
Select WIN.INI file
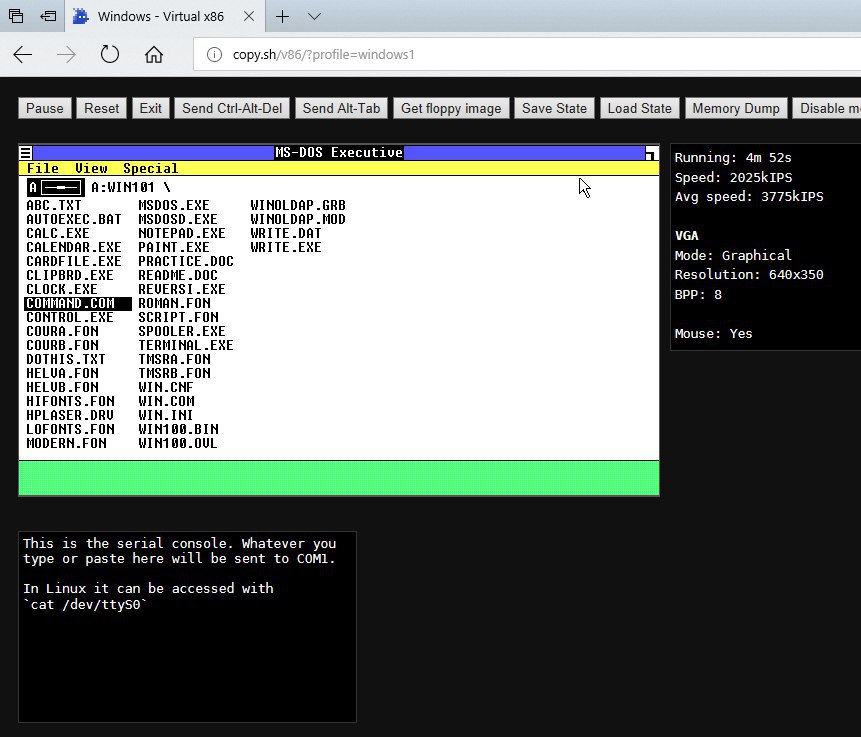(166, 415)
